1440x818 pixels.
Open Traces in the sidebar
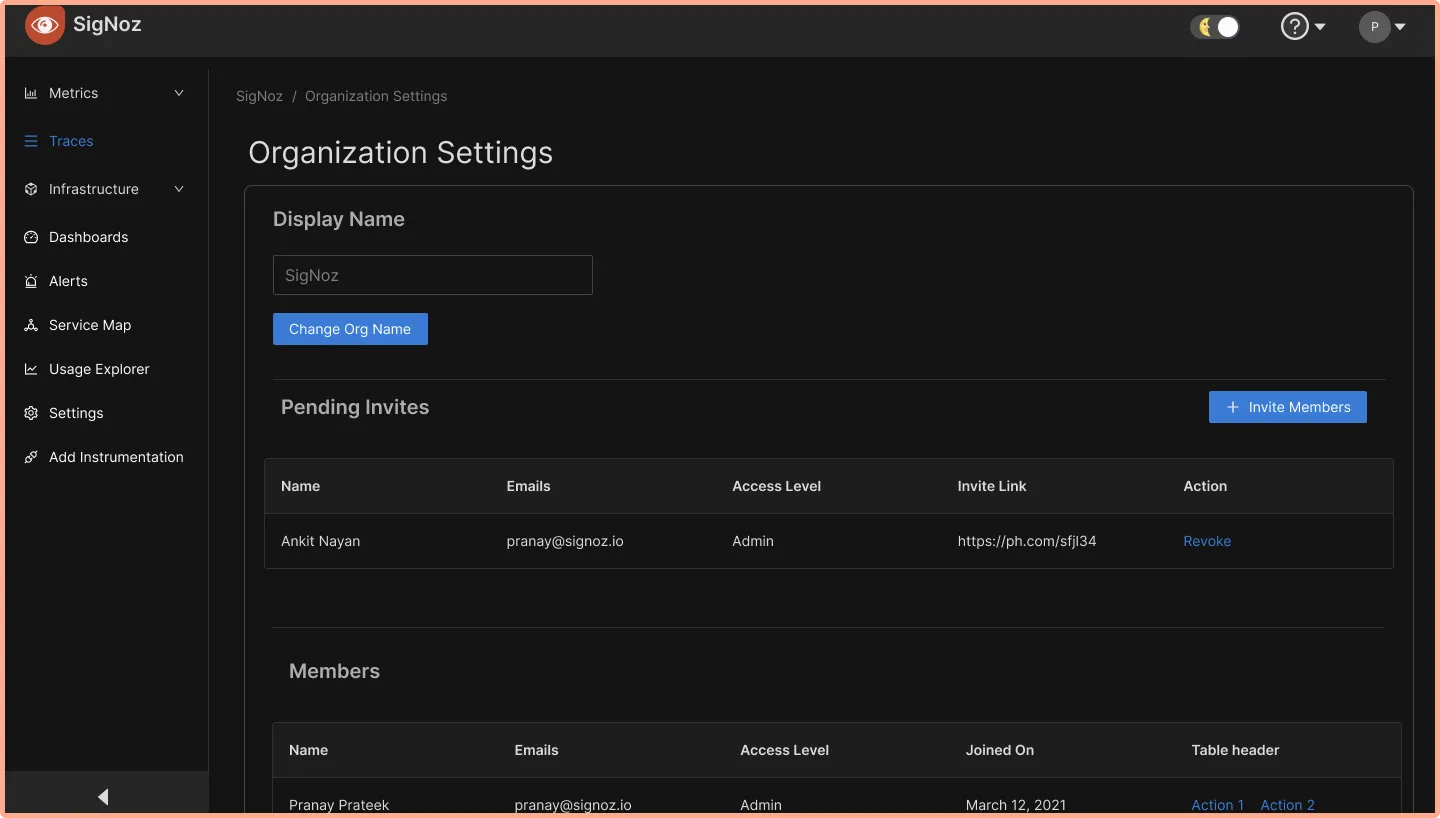pos(71,141)
